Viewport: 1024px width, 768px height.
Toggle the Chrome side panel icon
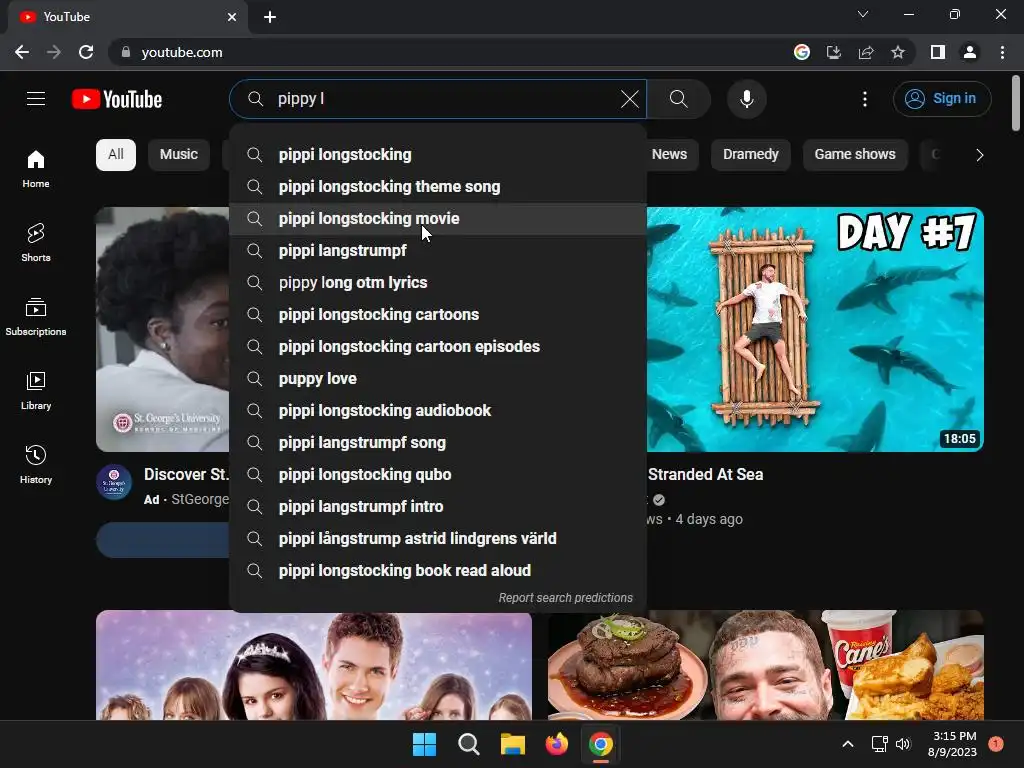[938, 52]
